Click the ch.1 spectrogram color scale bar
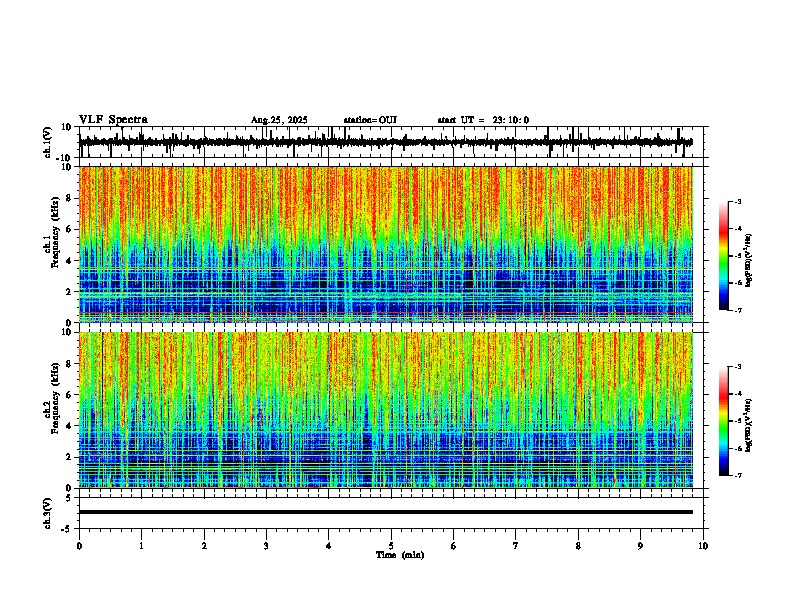Viewport: 792px width, 612px height. 724,256
